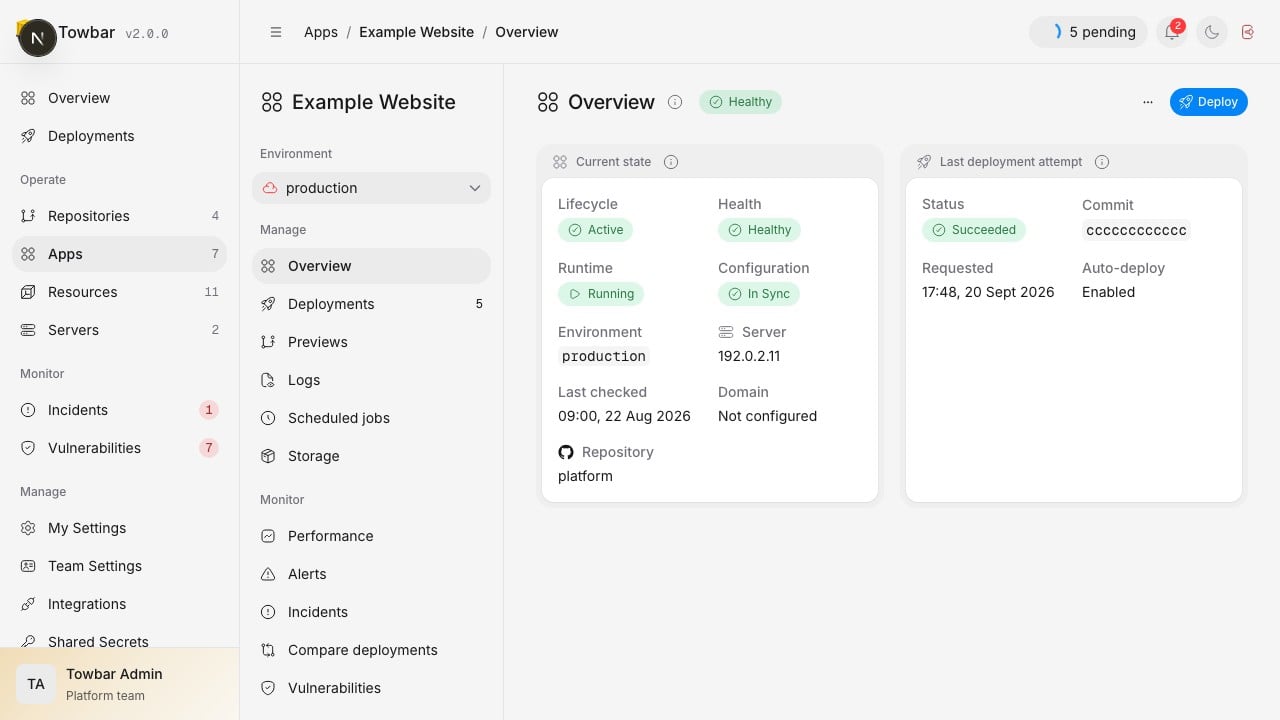Click the GitHub icon beside Repository
1280x720 pixels.
(x=566, y=452)
